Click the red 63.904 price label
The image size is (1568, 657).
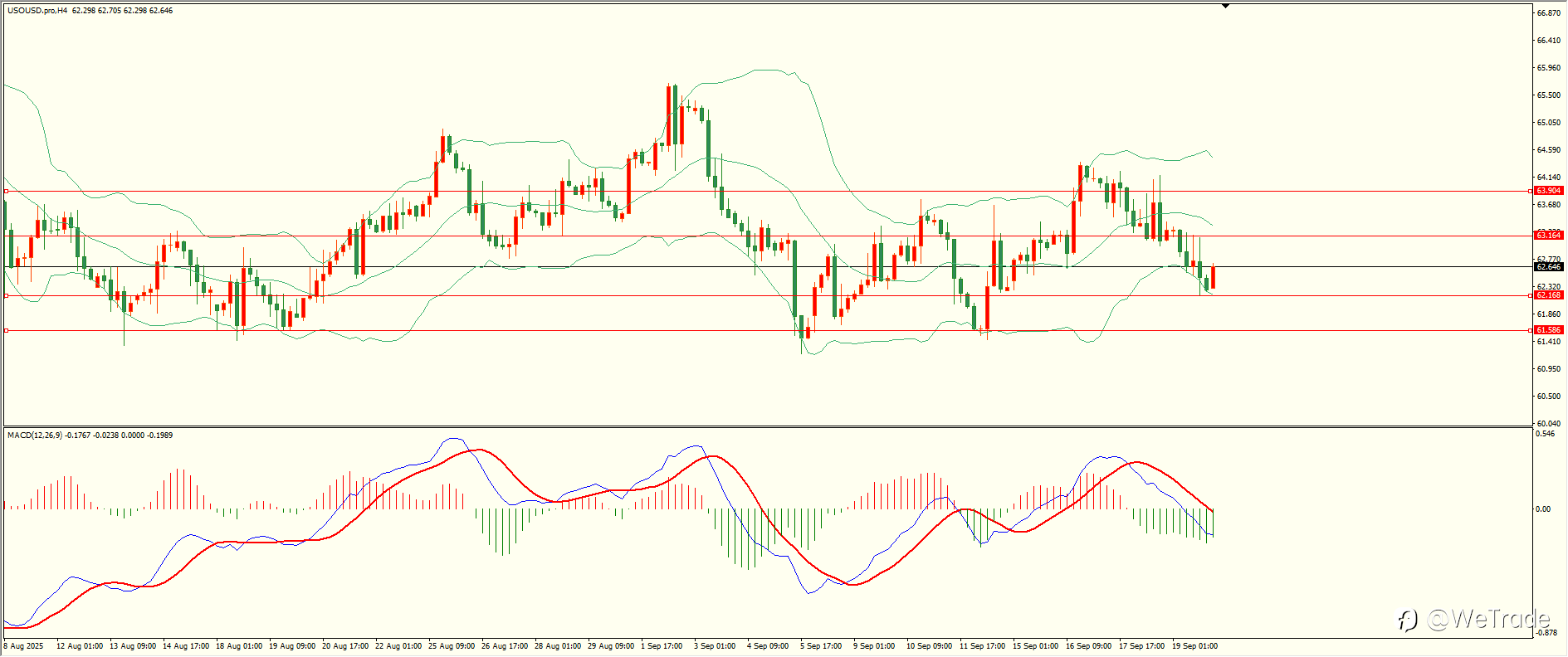coord(1548,191)
